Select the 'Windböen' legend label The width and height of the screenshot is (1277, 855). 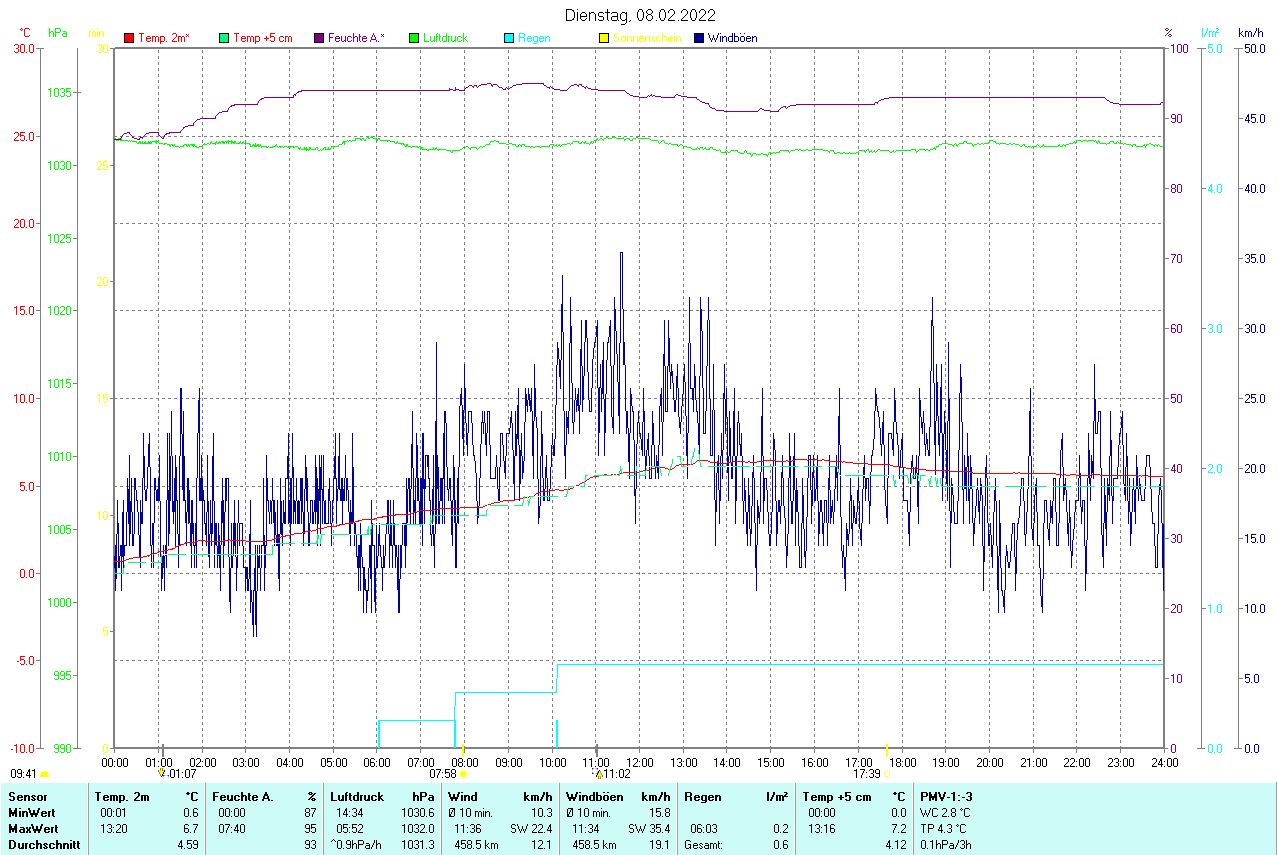pyautogui.click(x=733, y=38)
